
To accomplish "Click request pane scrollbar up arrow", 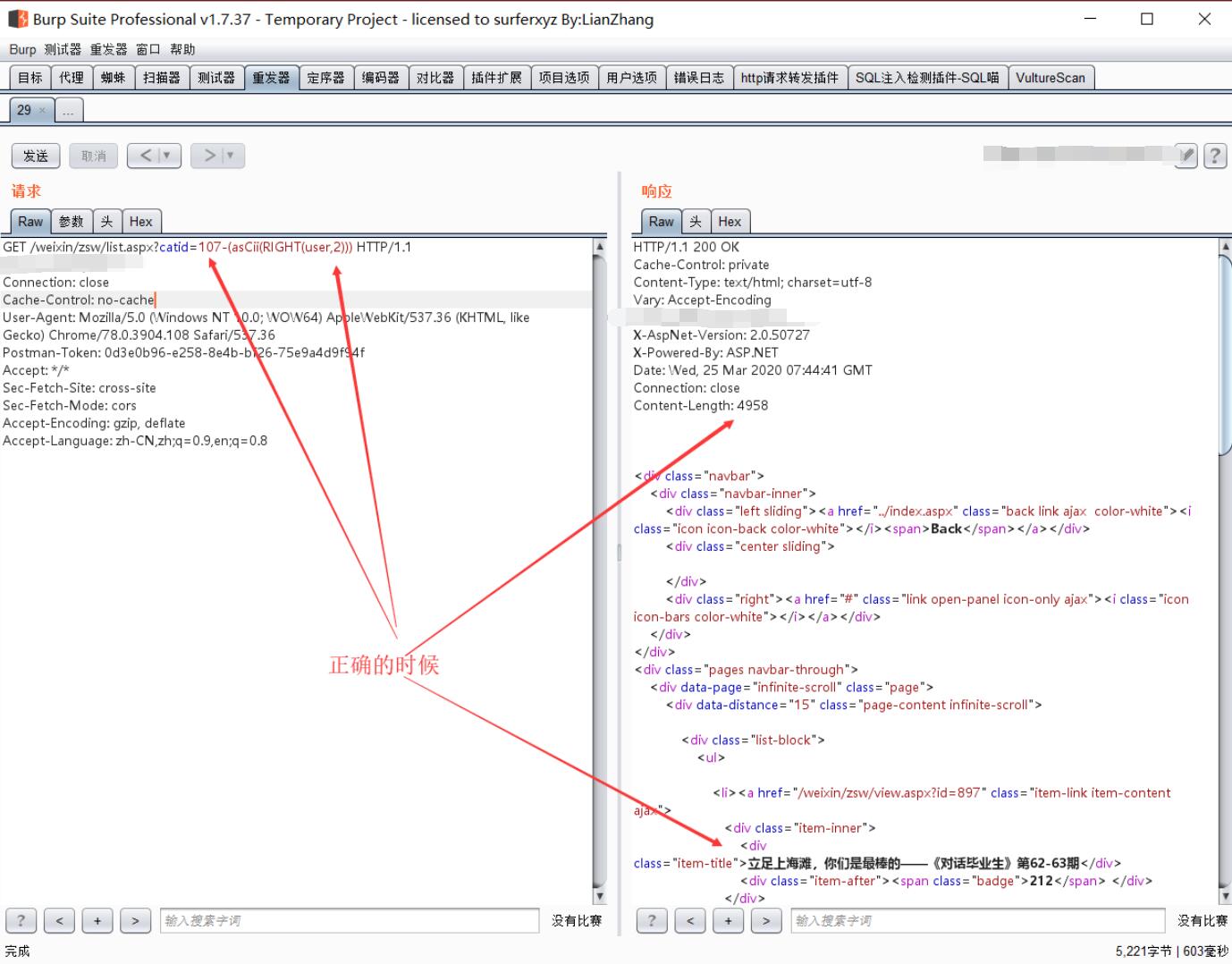I will [x=600, y=247].
